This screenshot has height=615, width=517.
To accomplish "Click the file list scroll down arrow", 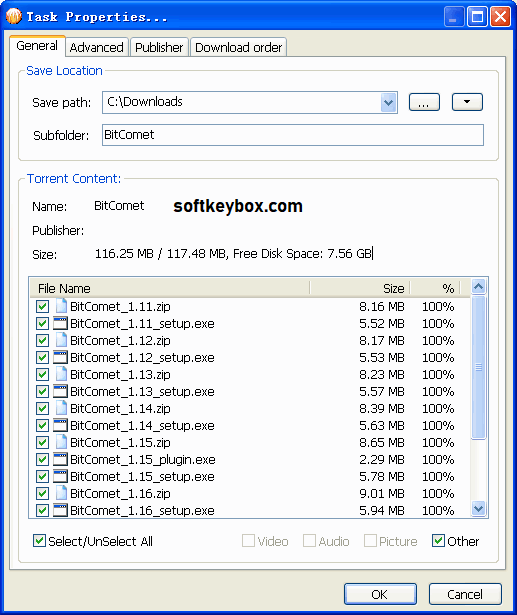I will click(x=479, y=509).
